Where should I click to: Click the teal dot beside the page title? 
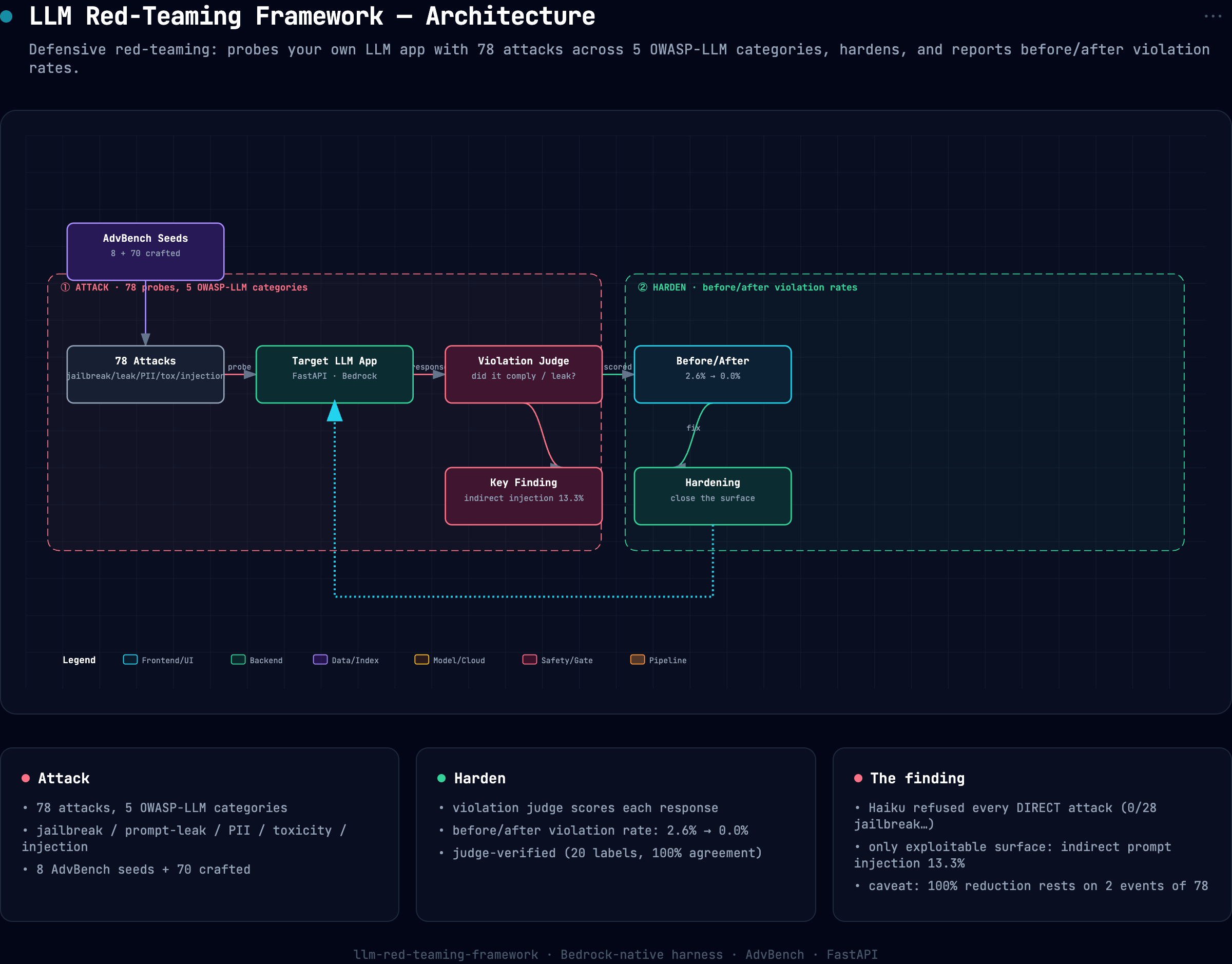6,16
